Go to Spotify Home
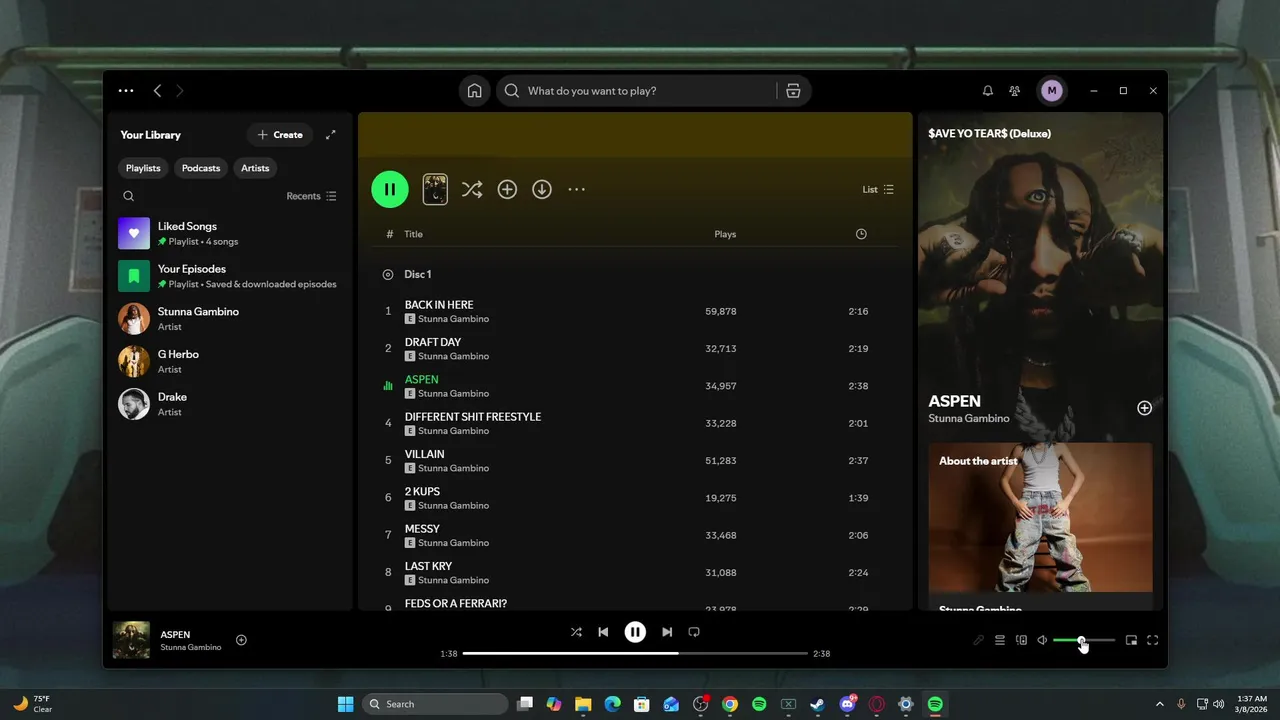Viewport: 1280px width, 720px height. point(475,91)
